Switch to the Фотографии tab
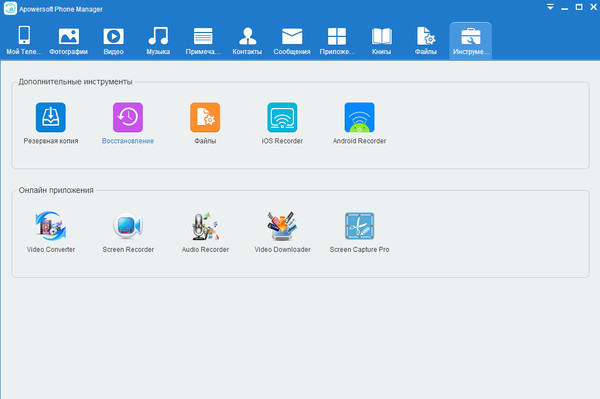Viewport: 600px width, 399px height. pyautogui.click(x=68, y=41)
